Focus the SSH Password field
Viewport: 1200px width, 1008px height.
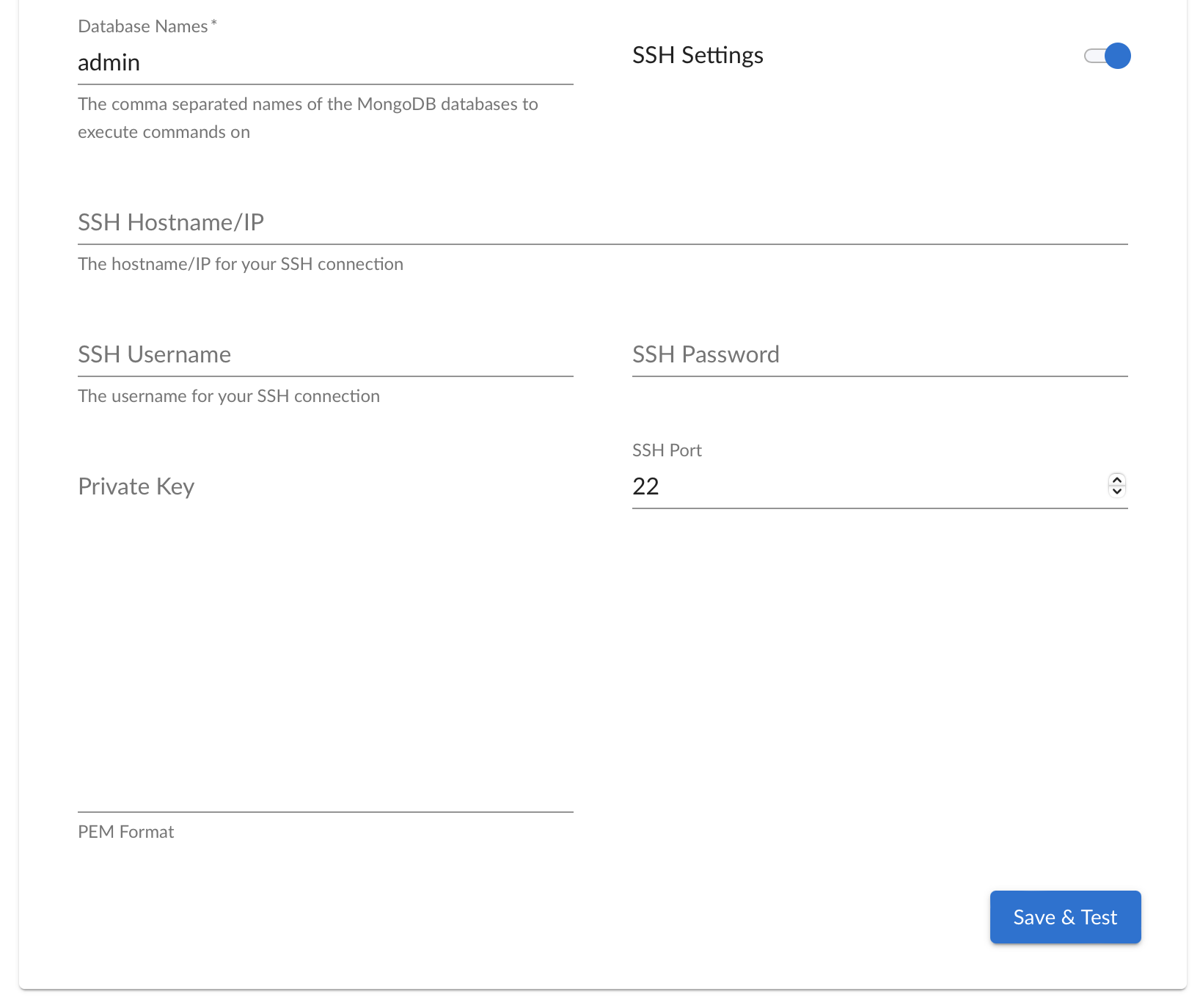point(879,355)
